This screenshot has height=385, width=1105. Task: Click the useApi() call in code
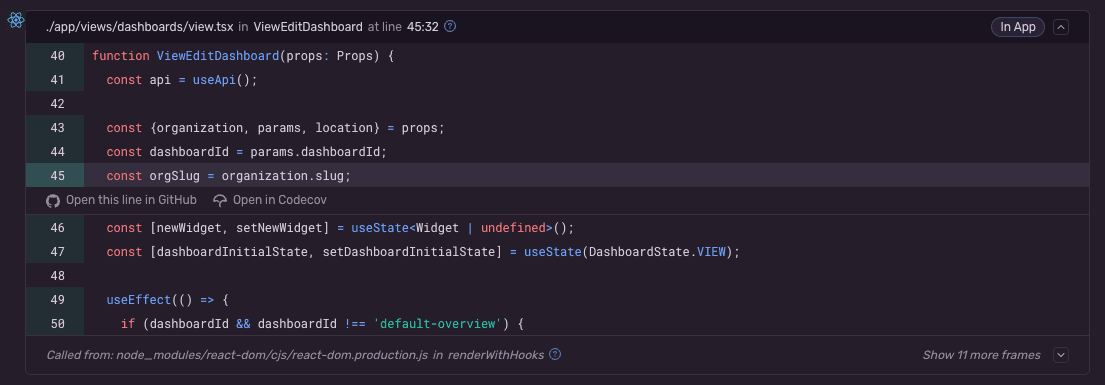[x=221, y=80]
